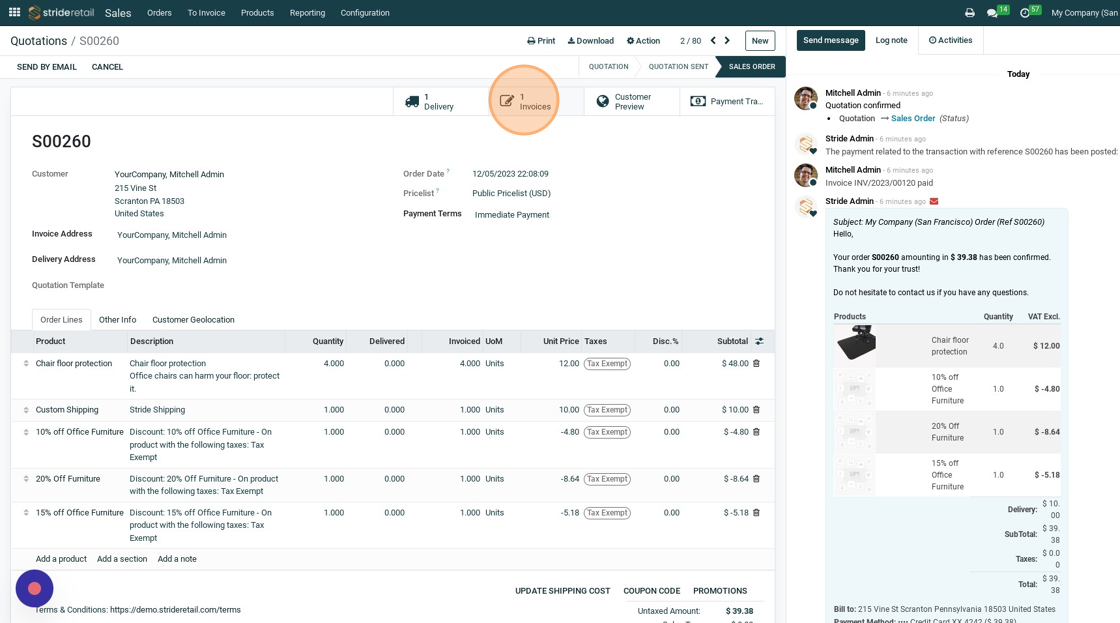Delete the 20% Off Furniture line
Viewport: 1120px width, 623px height.
tap(756, 479)
